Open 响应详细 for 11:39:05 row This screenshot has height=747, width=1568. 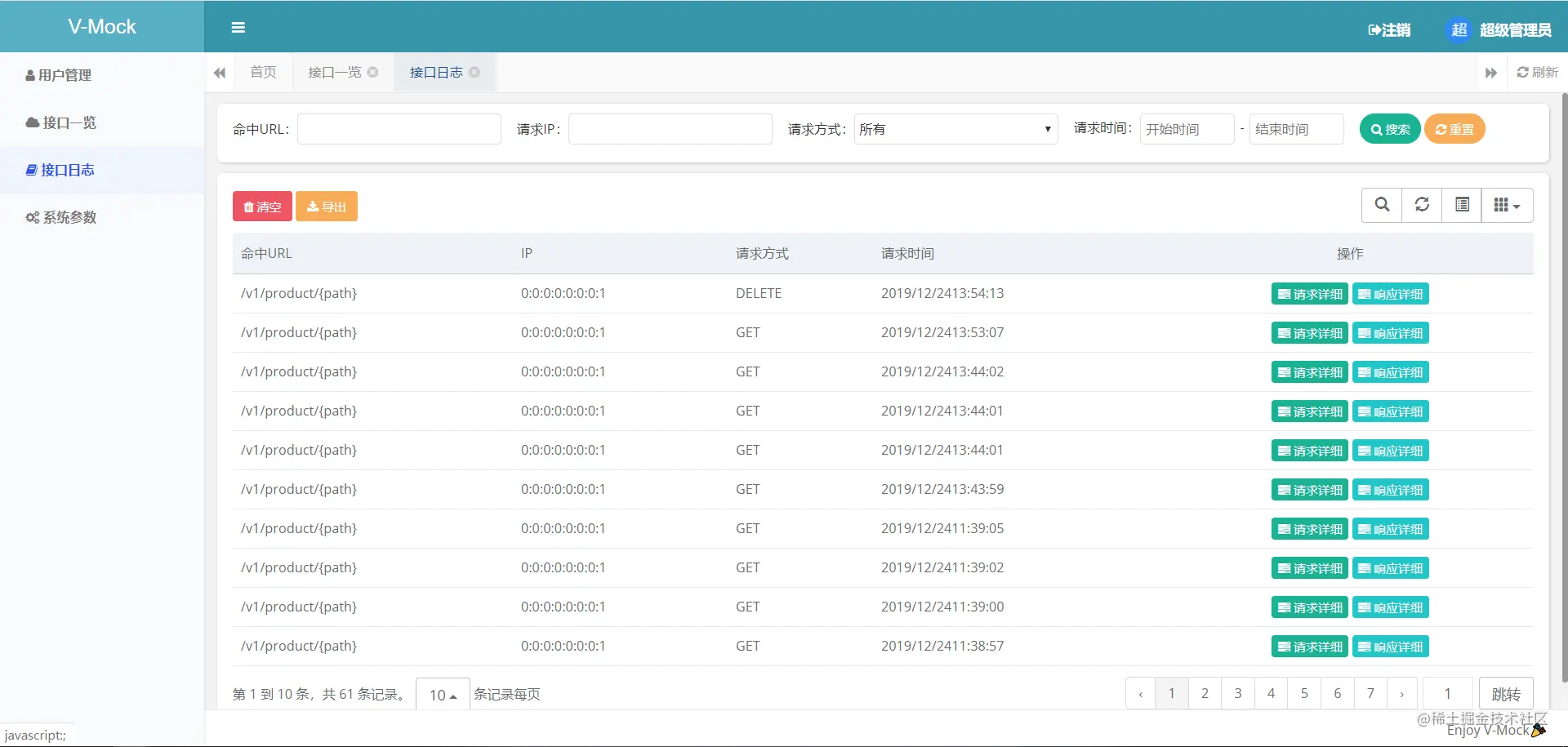[1391, 529]
